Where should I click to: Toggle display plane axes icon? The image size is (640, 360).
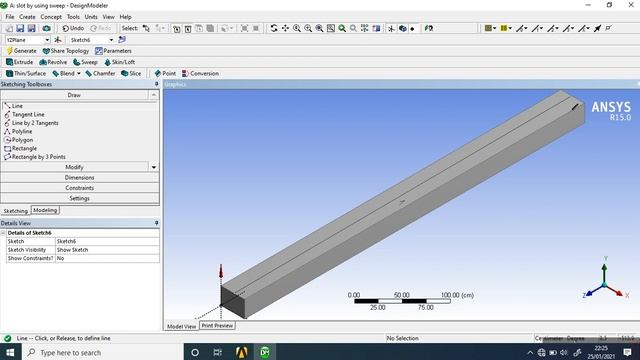(x=391, y=28)
